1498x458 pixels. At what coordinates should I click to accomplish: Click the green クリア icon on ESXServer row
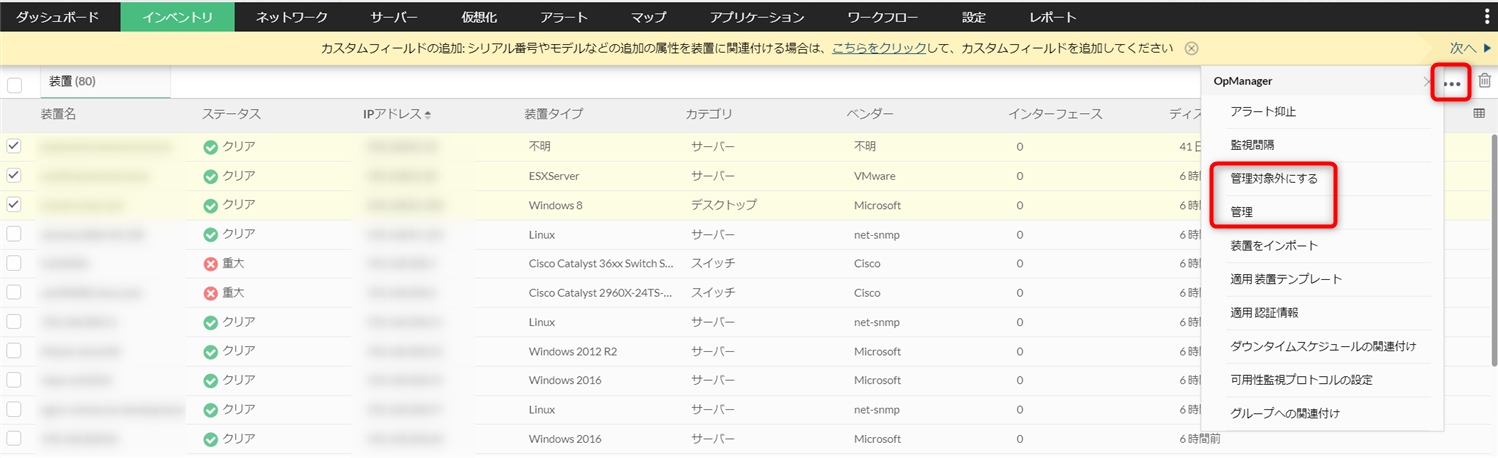(210, 176)
